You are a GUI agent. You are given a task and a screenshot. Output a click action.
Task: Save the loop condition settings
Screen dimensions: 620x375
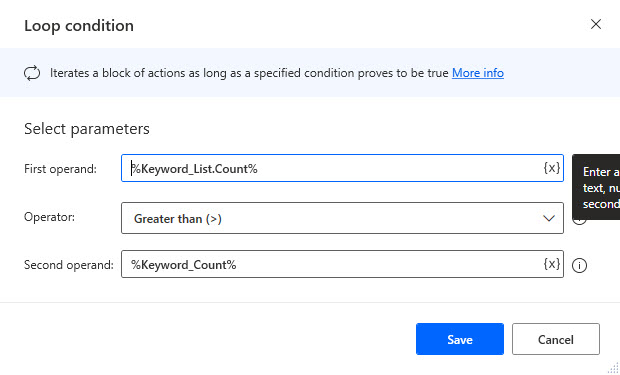tap(460, 339)
